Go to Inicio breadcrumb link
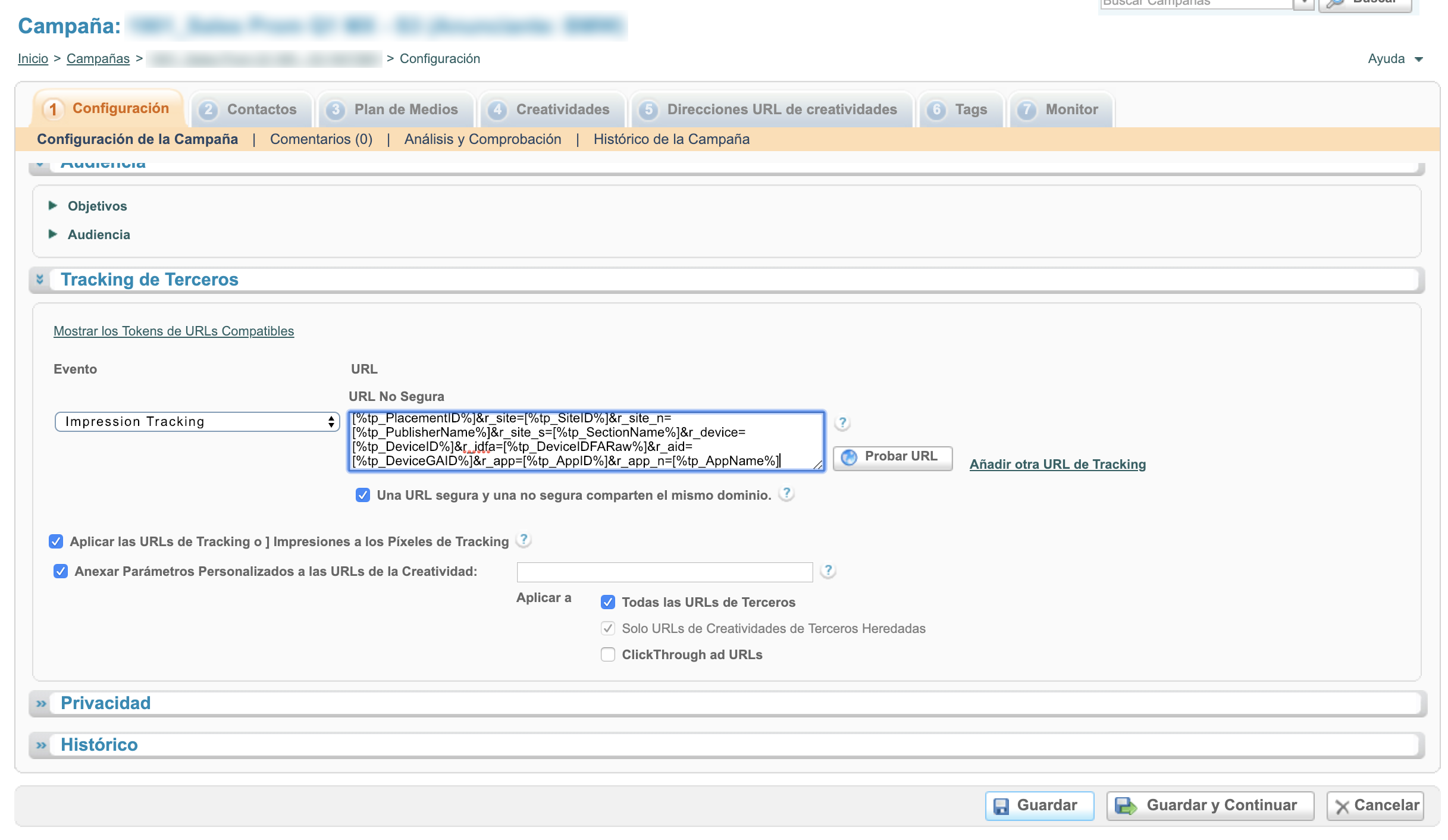1448x840 pixels. 33,59
